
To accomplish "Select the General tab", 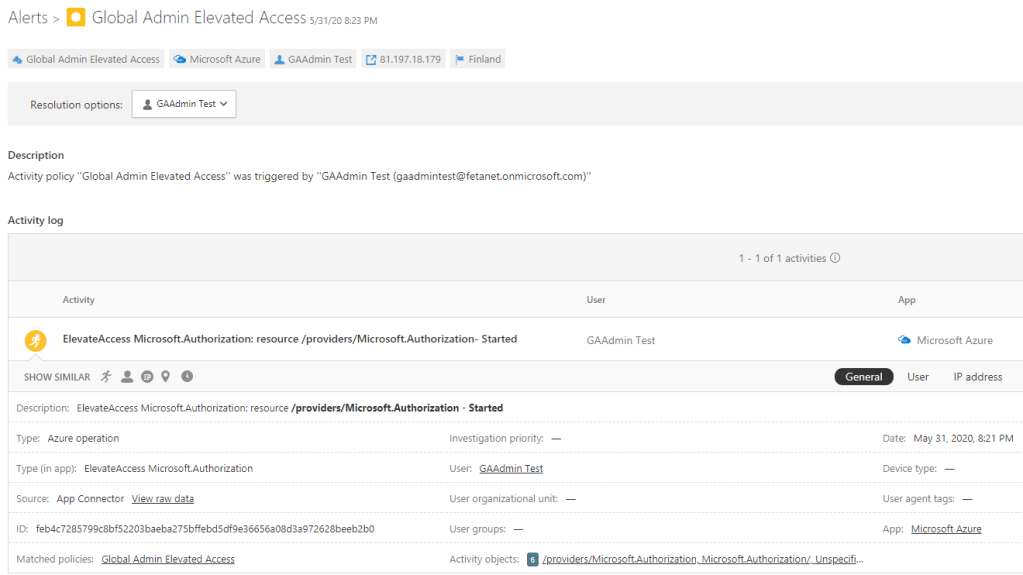I will [x=863, y=377].
